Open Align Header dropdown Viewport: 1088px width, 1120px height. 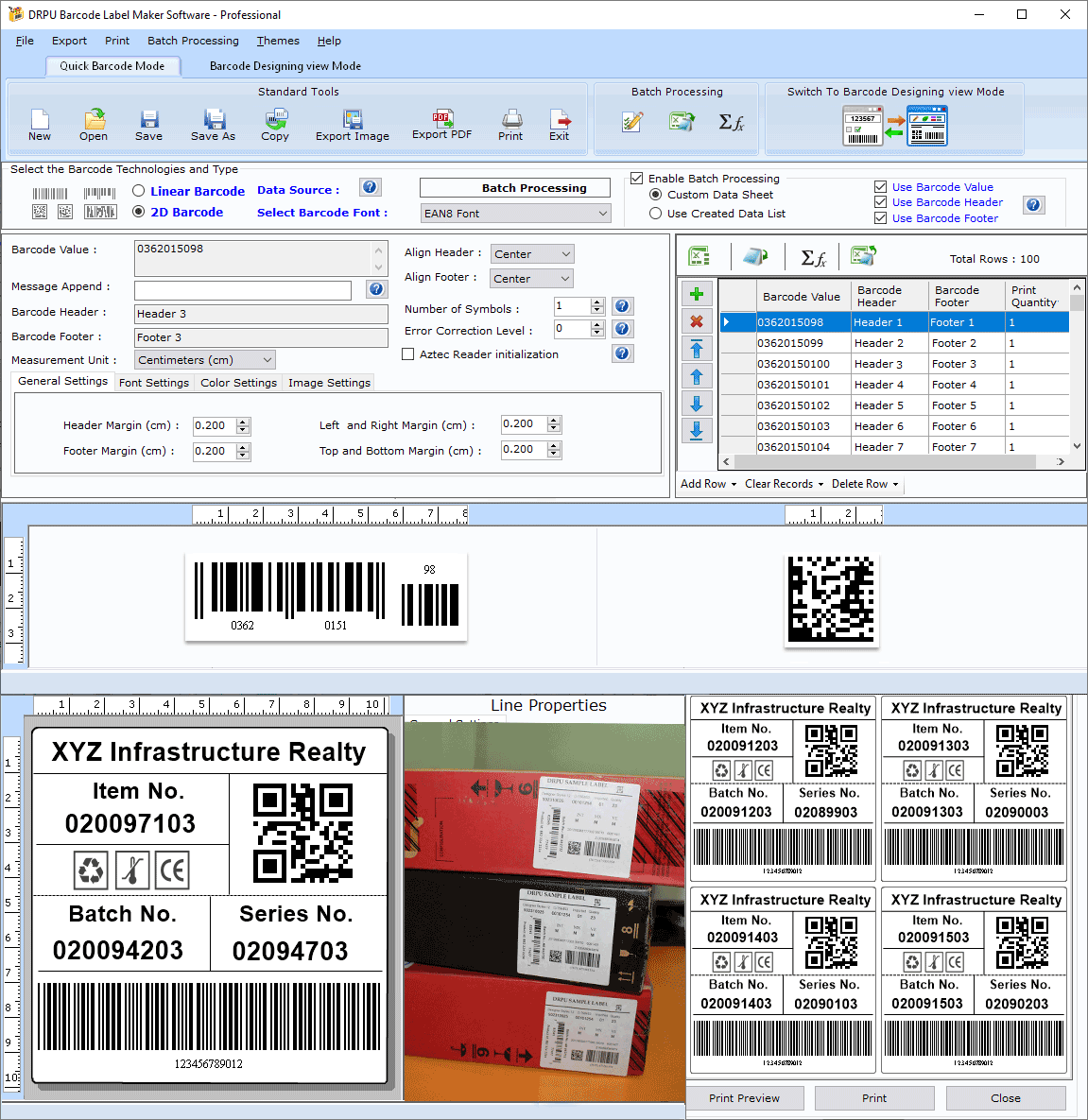tap(532, 253)
